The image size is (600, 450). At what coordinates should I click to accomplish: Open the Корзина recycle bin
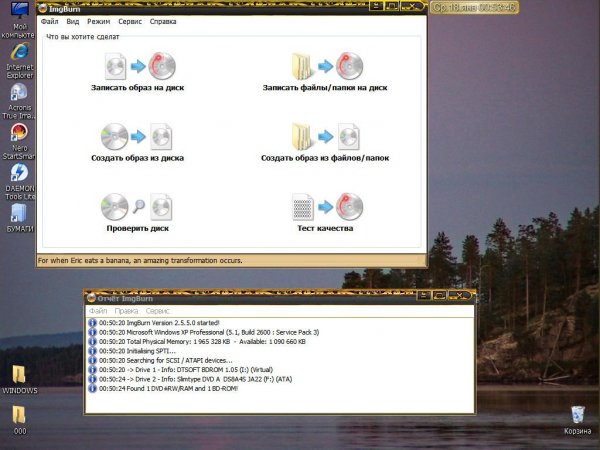pos(577,415)
